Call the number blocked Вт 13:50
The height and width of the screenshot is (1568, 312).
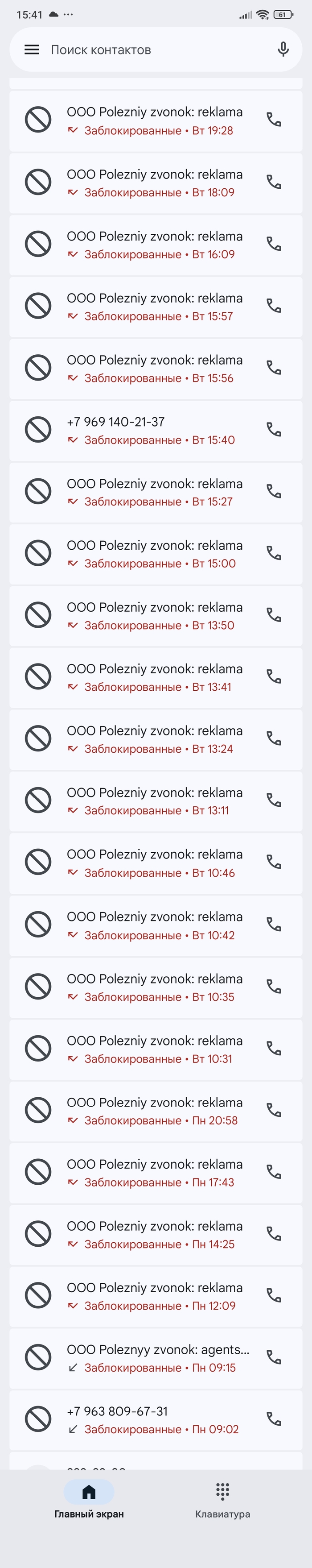coord(274,615)
